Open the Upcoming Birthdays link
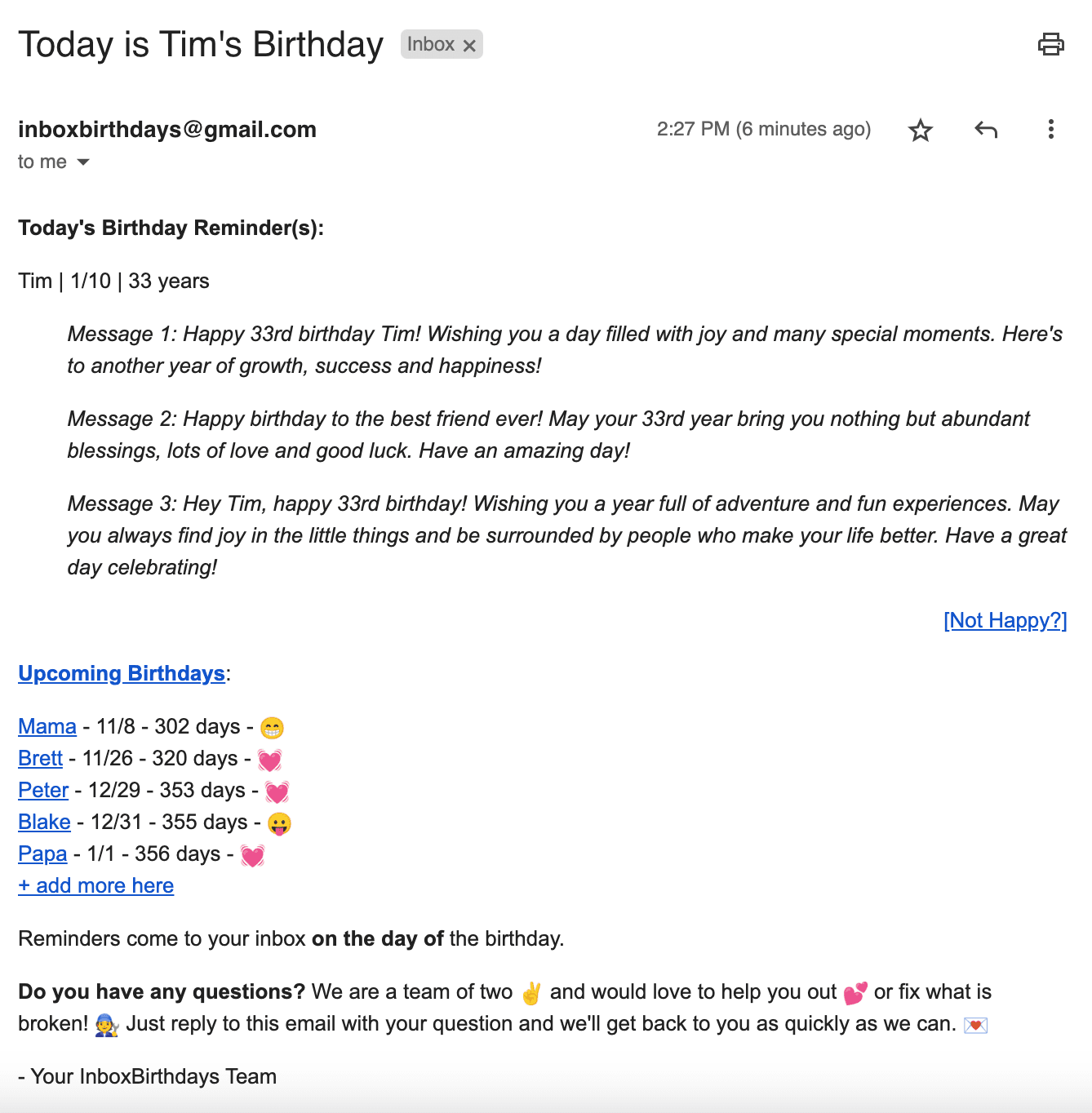 (122, 674)
